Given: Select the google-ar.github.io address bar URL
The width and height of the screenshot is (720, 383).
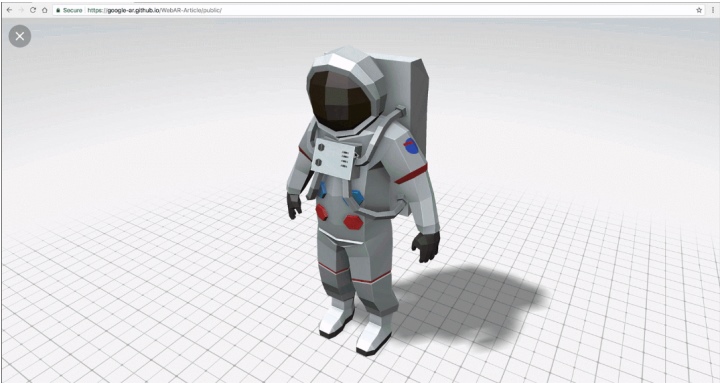Looking at the screenshot, I should point(155,10).
